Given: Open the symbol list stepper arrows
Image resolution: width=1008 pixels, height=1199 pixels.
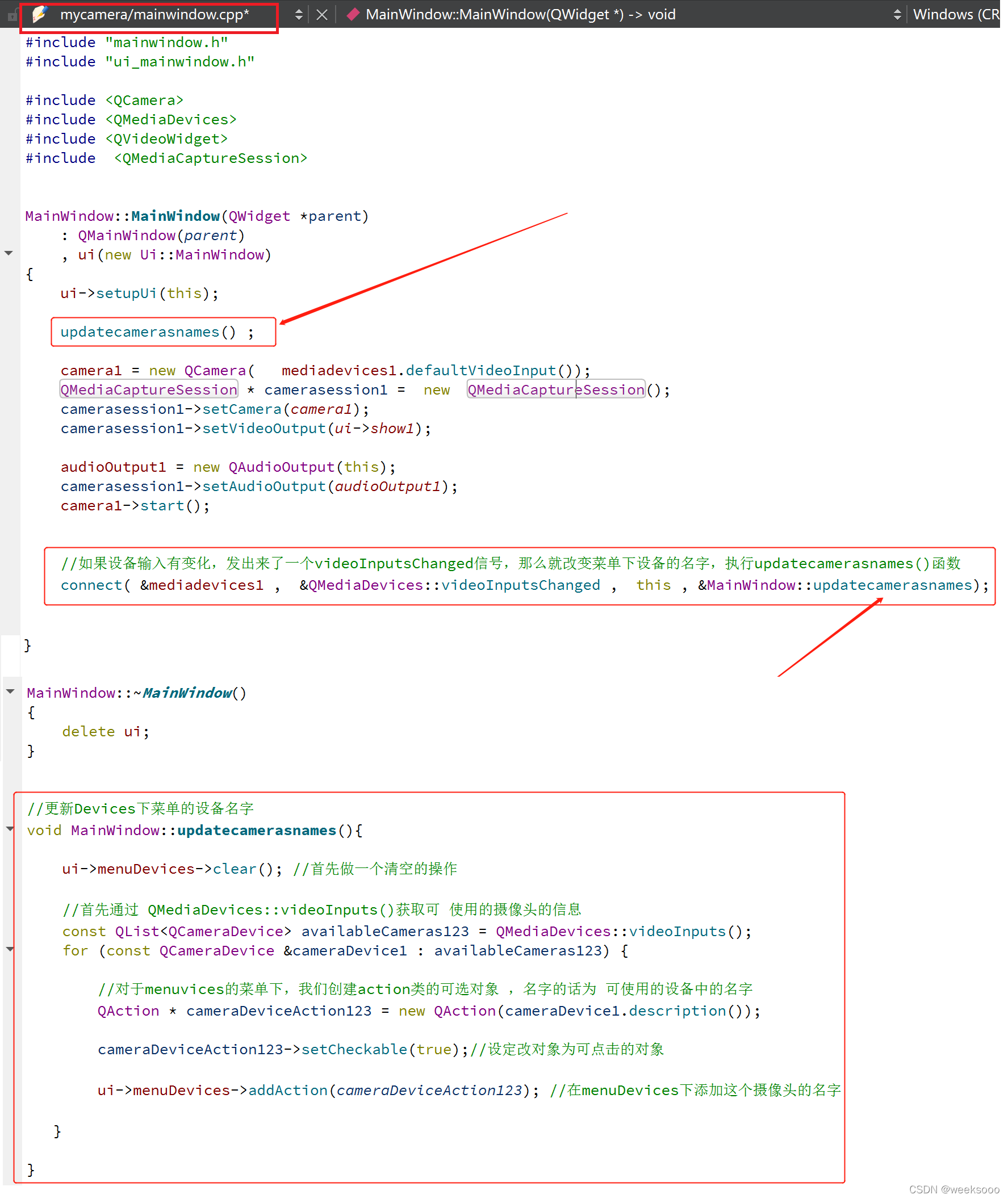Looking at the screenshot, I should (897, 15).
